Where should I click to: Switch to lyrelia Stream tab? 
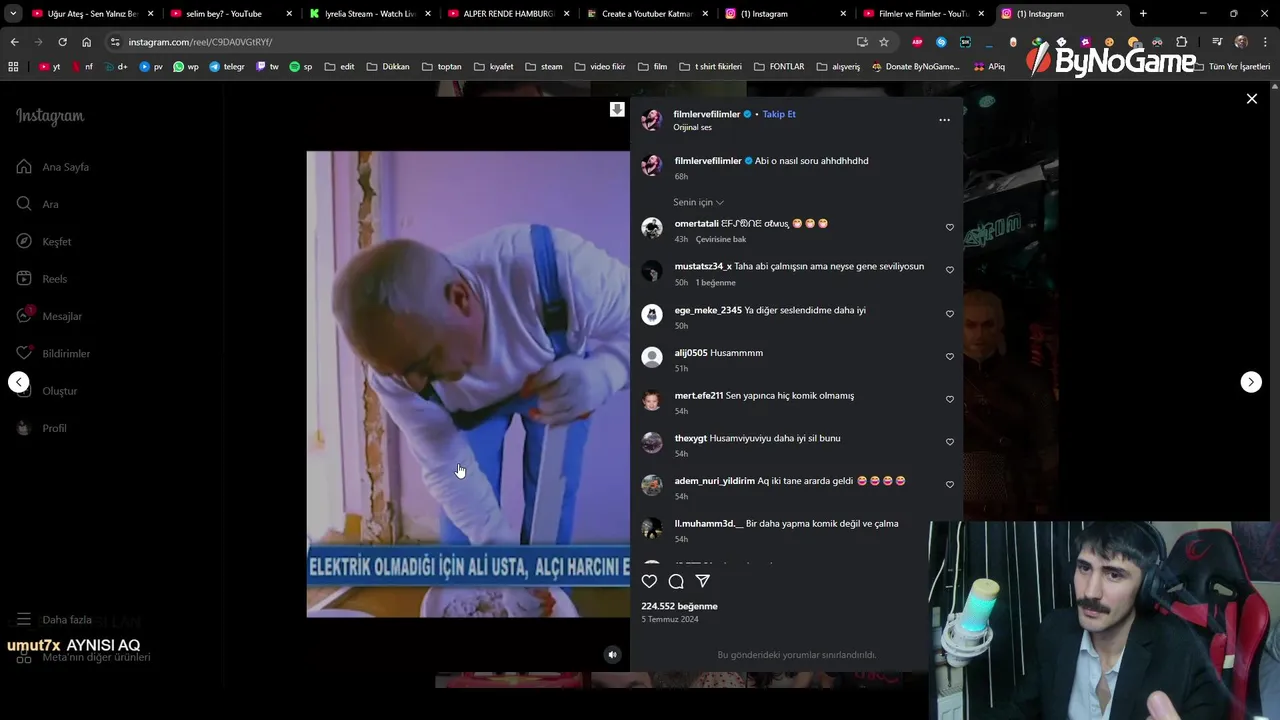click(x=368, y=14)
